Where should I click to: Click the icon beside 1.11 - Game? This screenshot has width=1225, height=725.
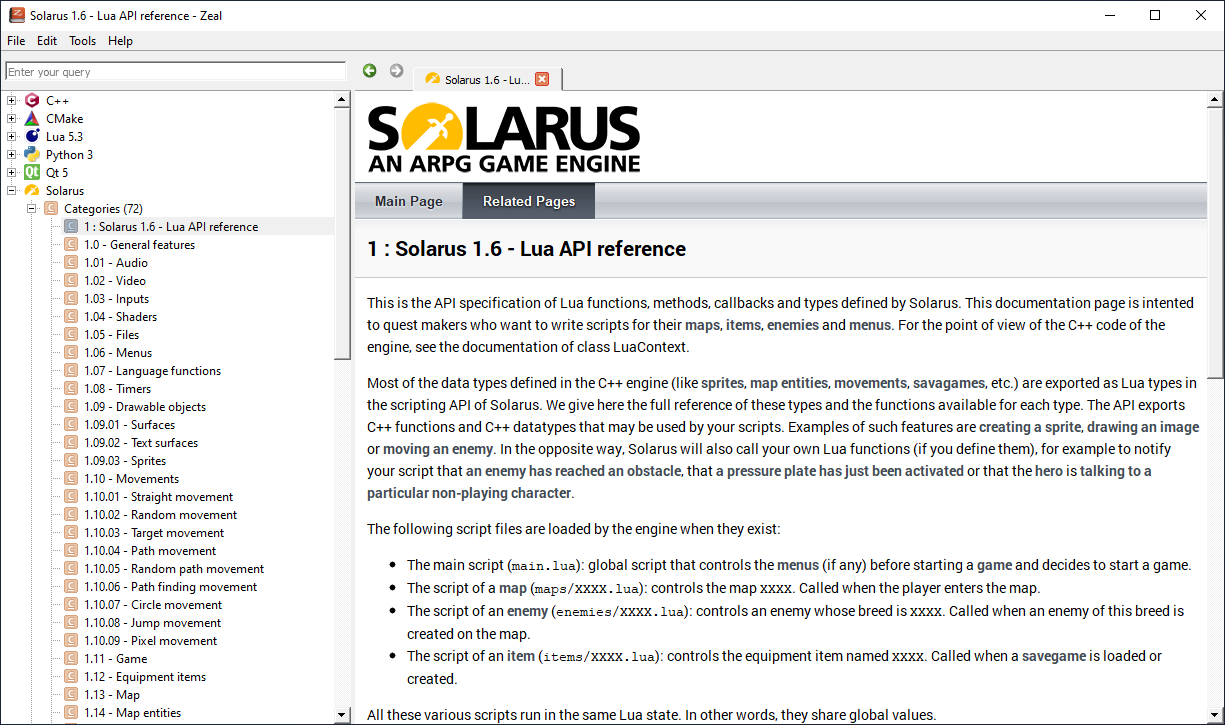71,658
